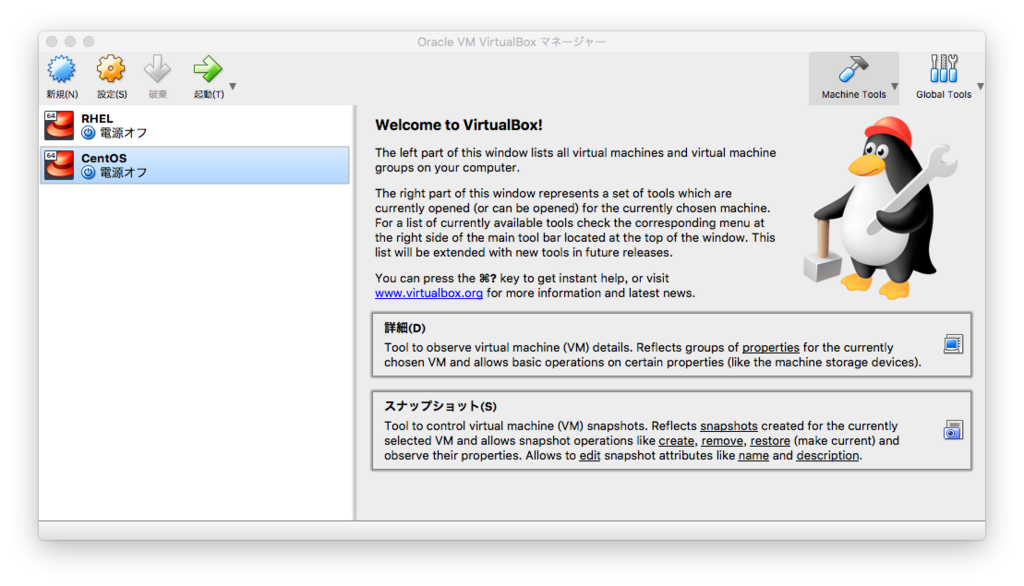Select the CentOS virtual machine
1024x586 pixels.
(x=195, y=165)
